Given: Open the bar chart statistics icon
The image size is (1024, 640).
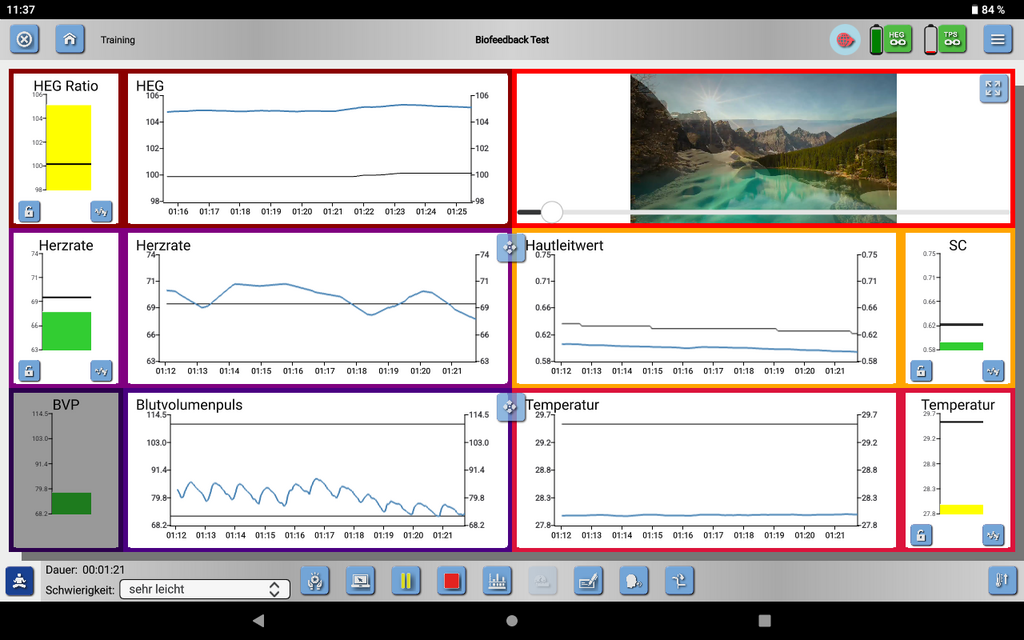Looking at the screenshot, I should (x=497, y=580).
